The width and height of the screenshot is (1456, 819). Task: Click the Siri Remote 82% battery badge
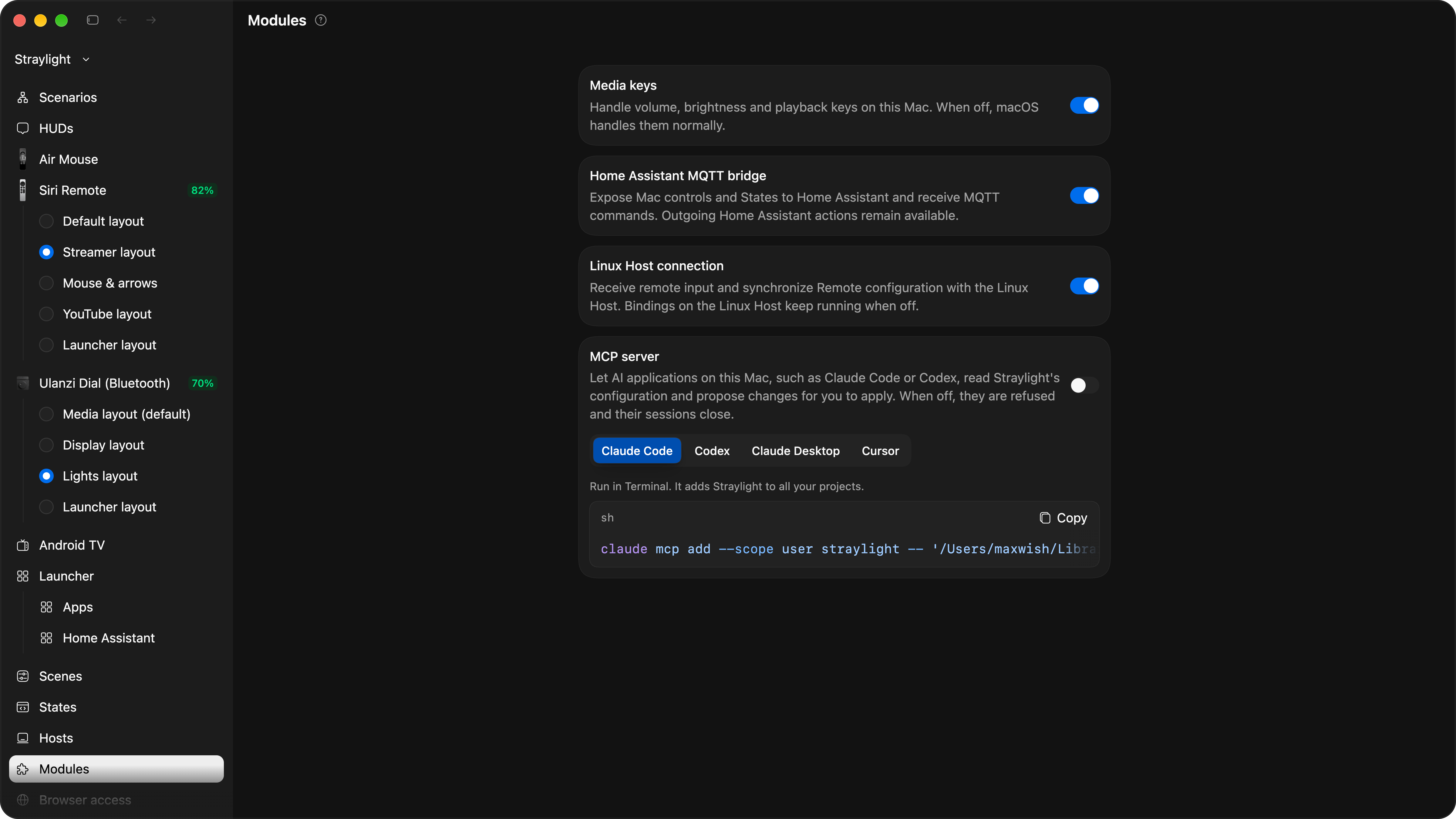[202, 190]
